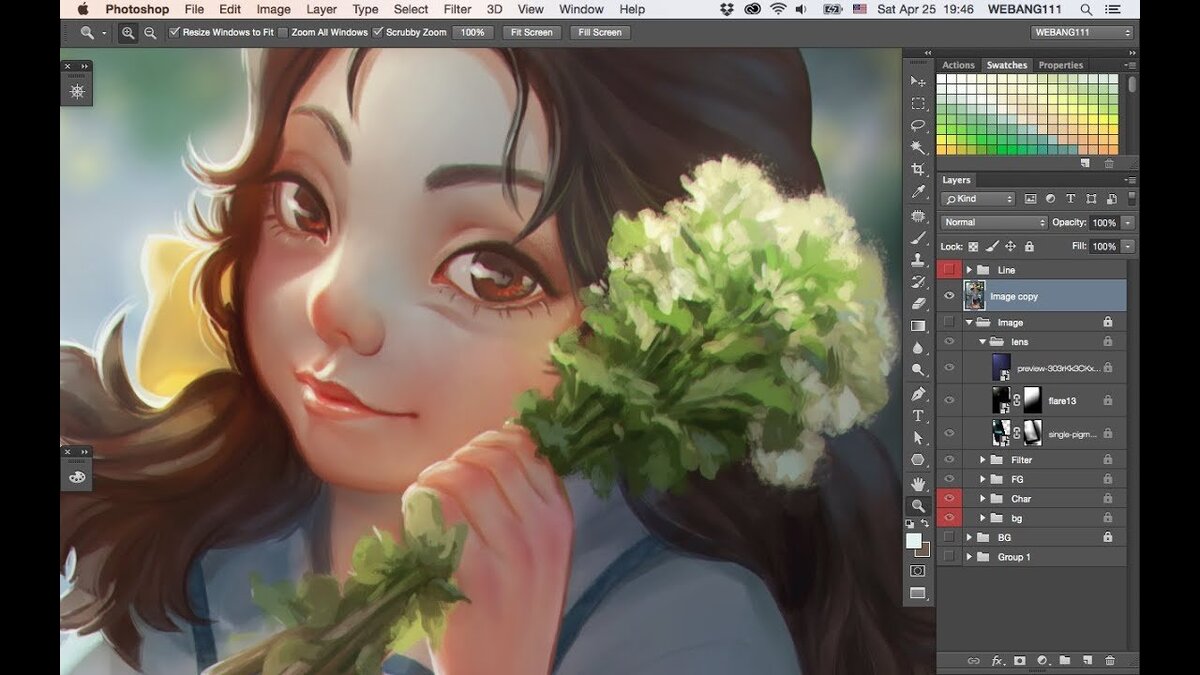1200x675 pixels.
Task: Select the Crop tool
Action: tap(917, 169)
